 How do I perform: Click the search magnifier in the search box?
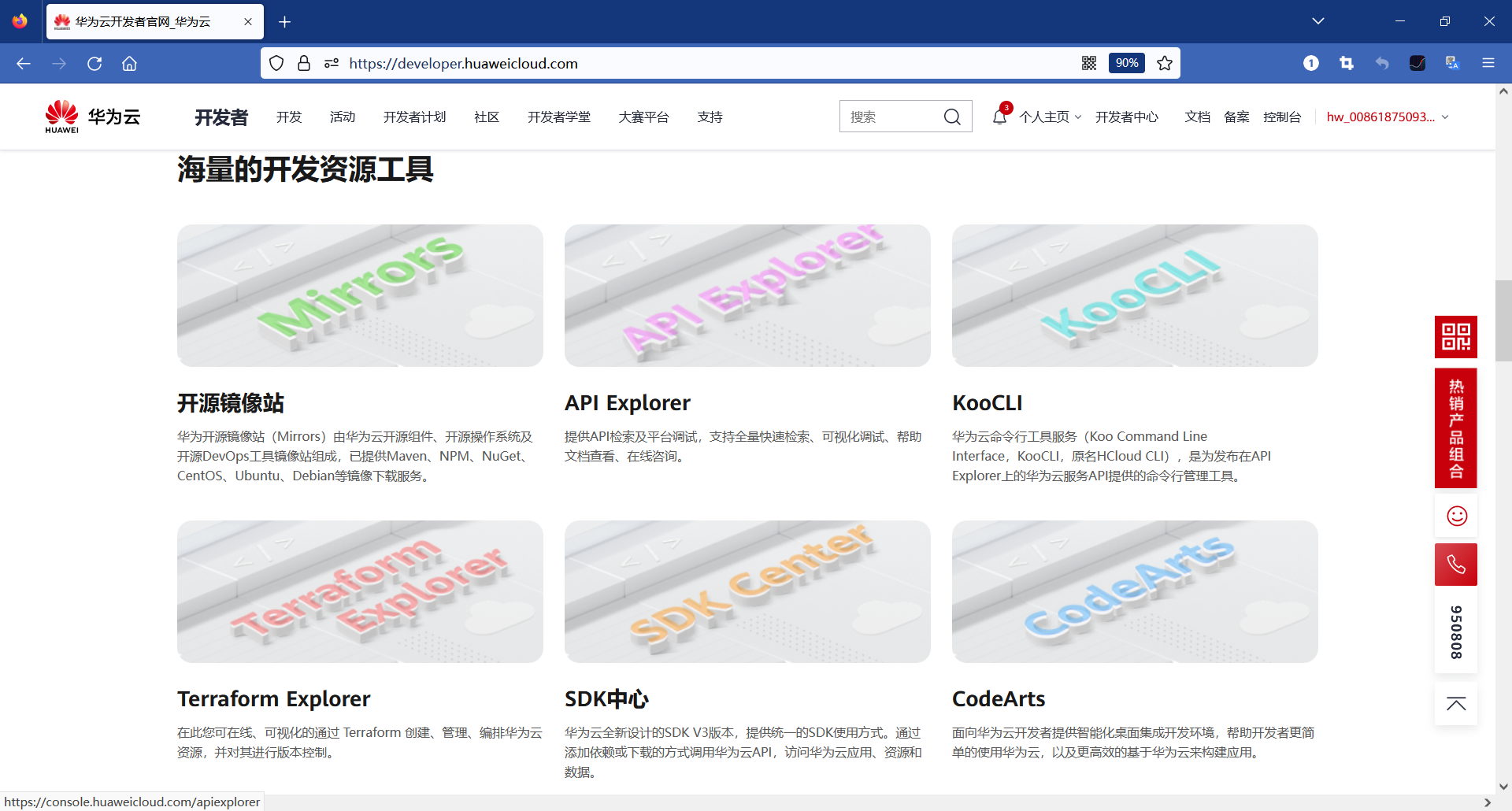point(952,116)
